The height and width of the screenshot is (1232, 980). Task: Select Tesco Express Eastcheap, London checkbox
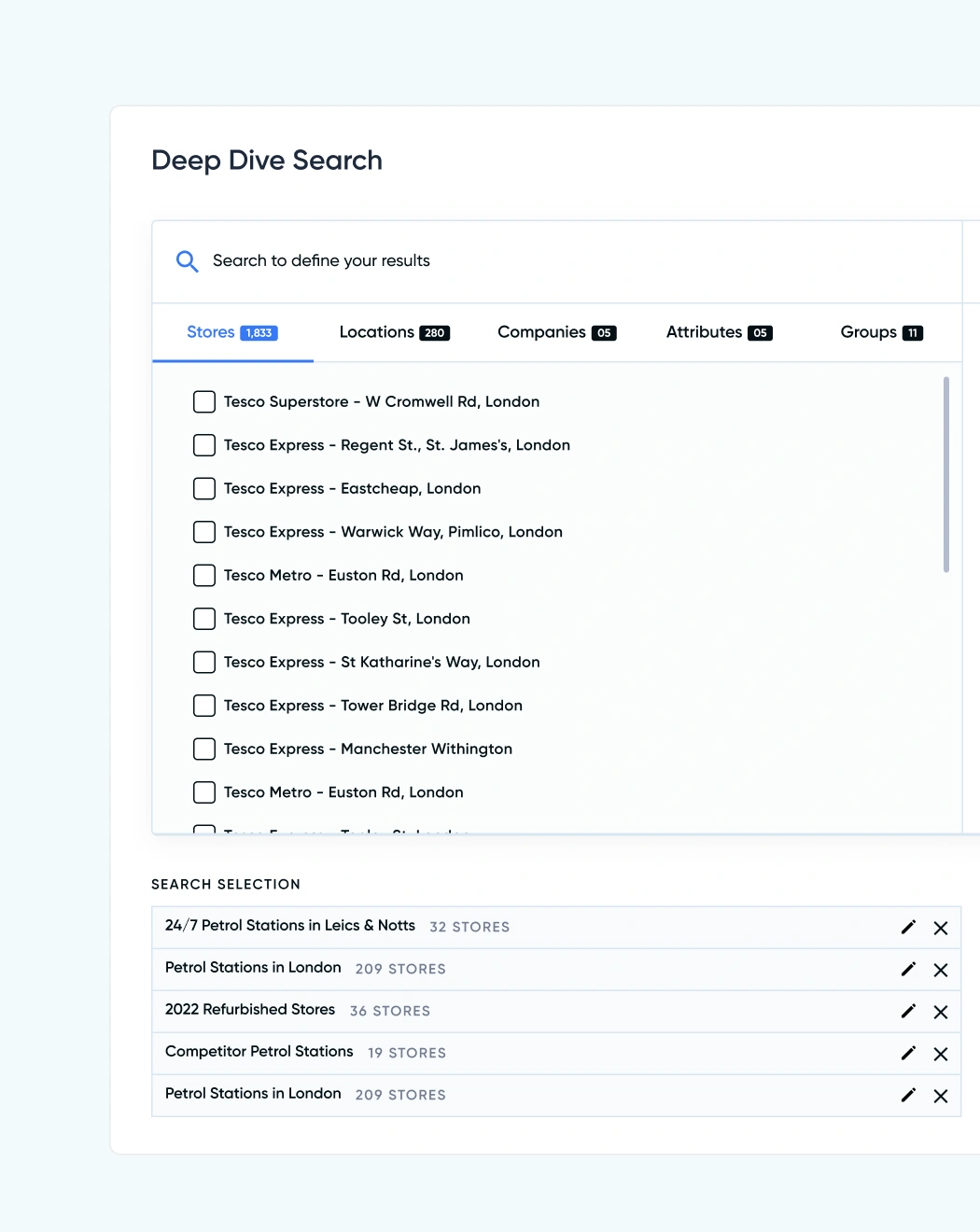coord(204,489)
